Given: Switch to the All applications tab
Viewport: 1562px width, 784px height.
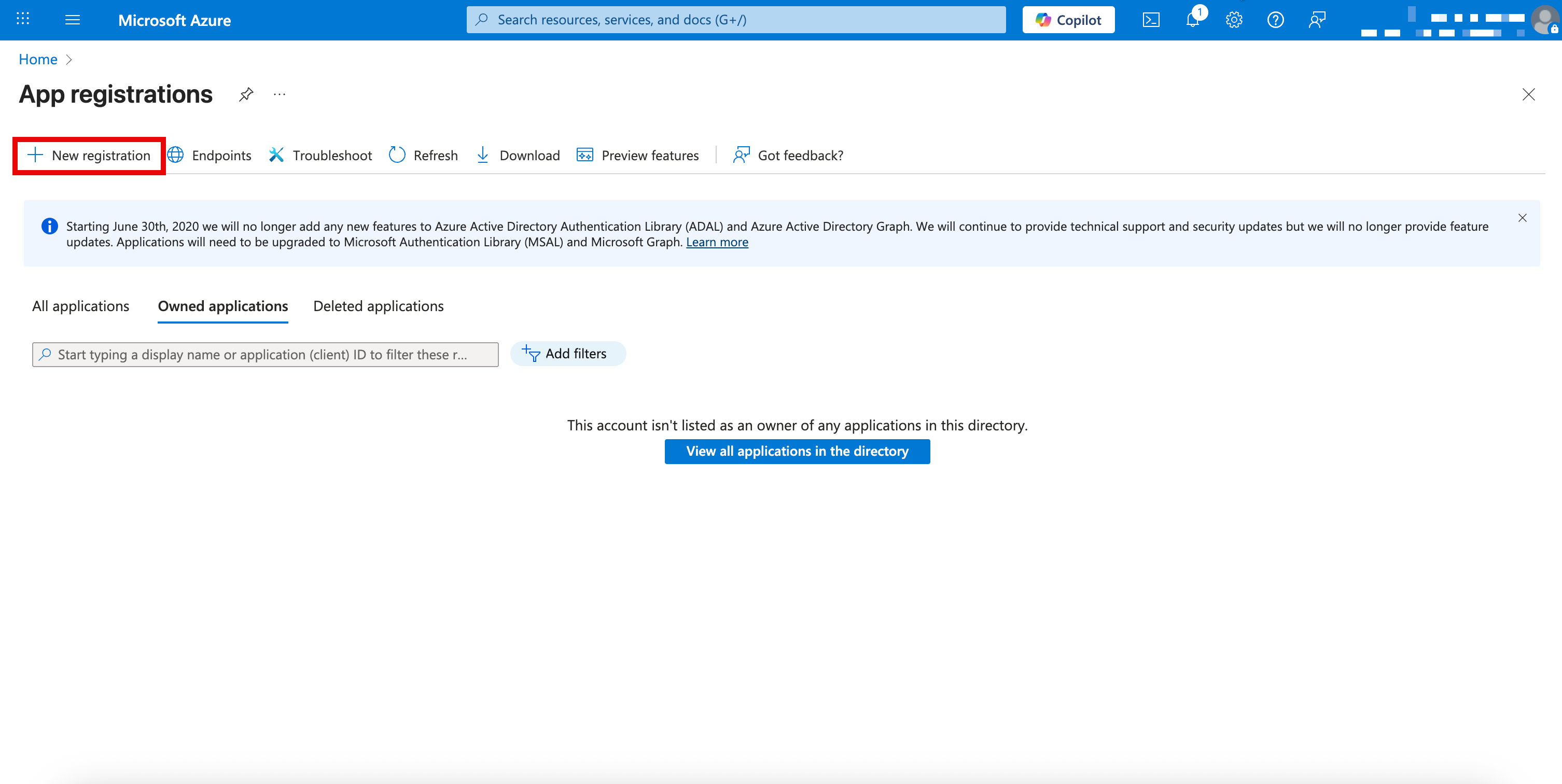Looking at the screenshot, I should pos(81,306).
